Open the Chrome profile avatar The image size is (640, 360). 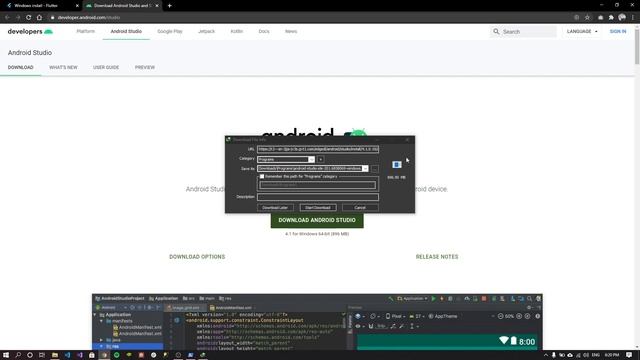tap(622, 18)
